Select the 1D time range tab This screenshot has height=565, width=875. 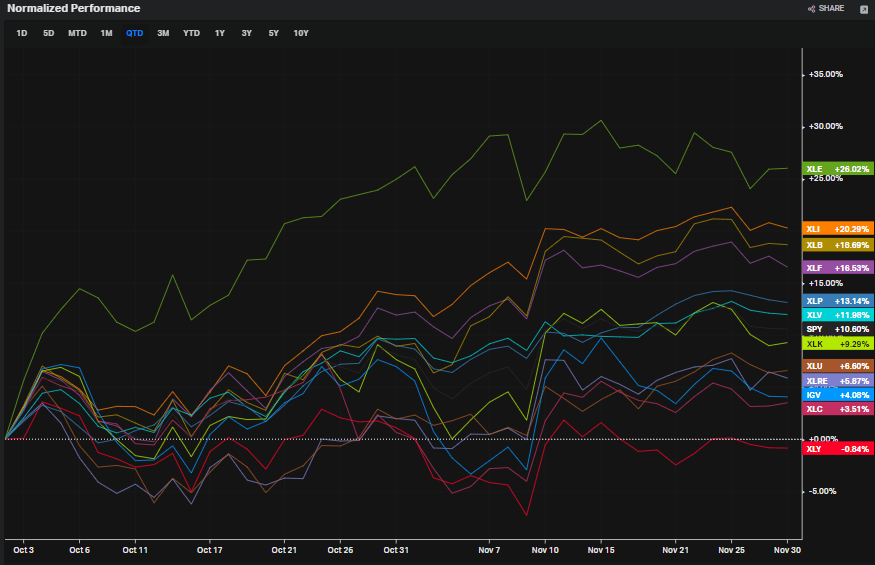click(x=22, y=33)
